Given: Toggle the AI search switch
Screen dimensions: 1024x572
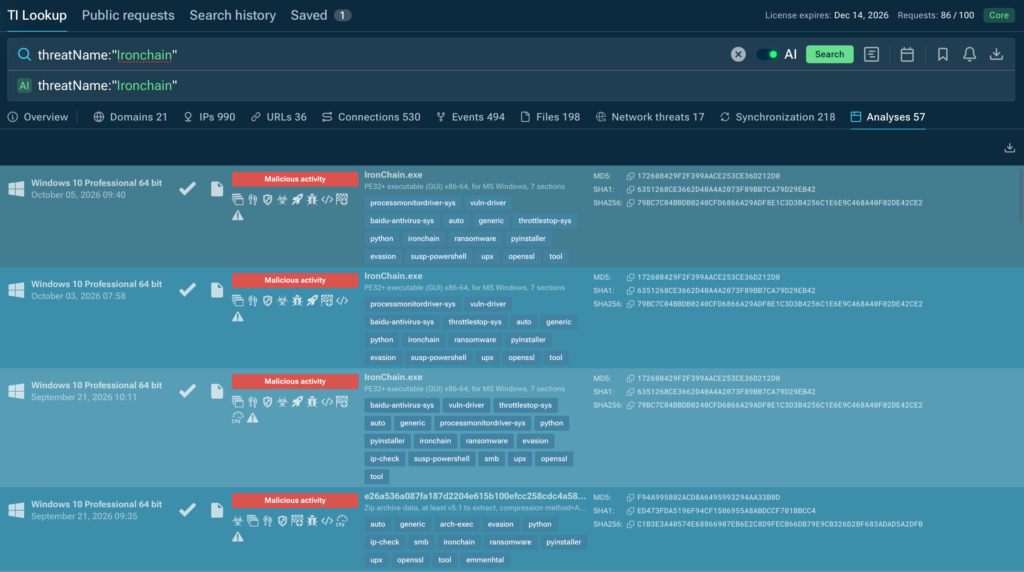Looking at the screenshot, I should point(767,54).
